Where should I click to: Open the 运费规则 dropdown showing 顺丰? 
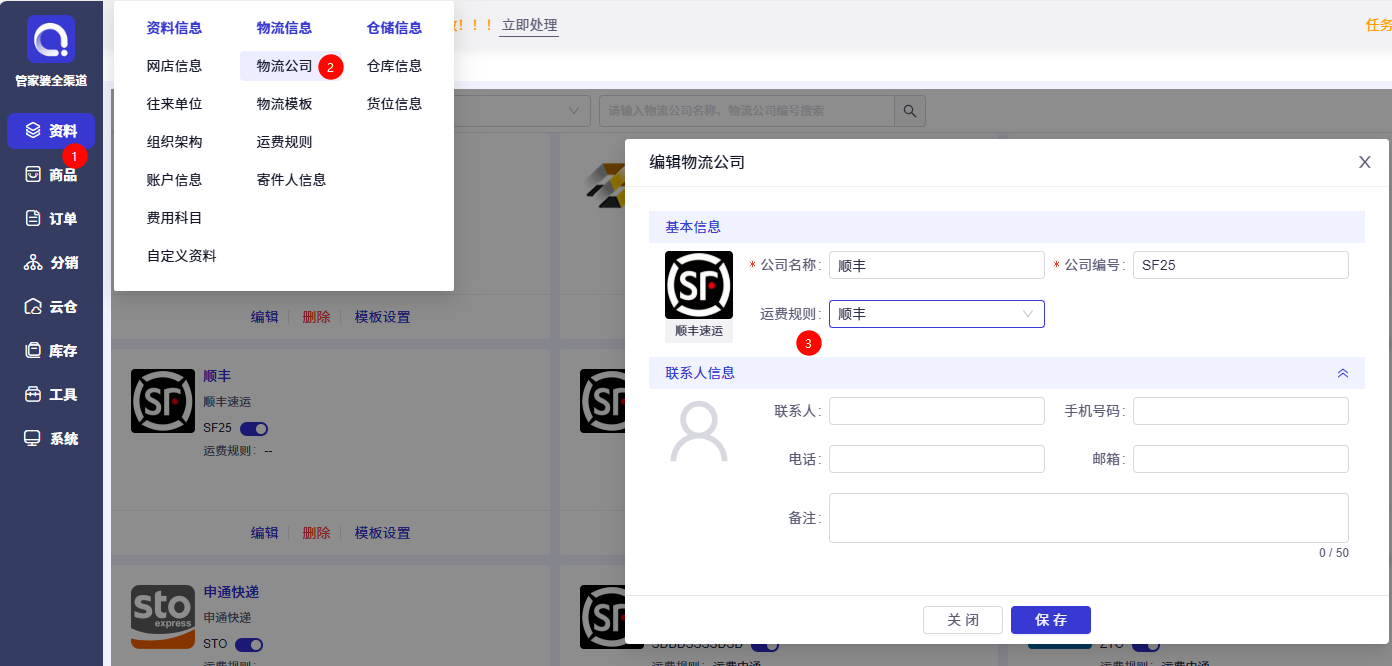click(937, 314)
